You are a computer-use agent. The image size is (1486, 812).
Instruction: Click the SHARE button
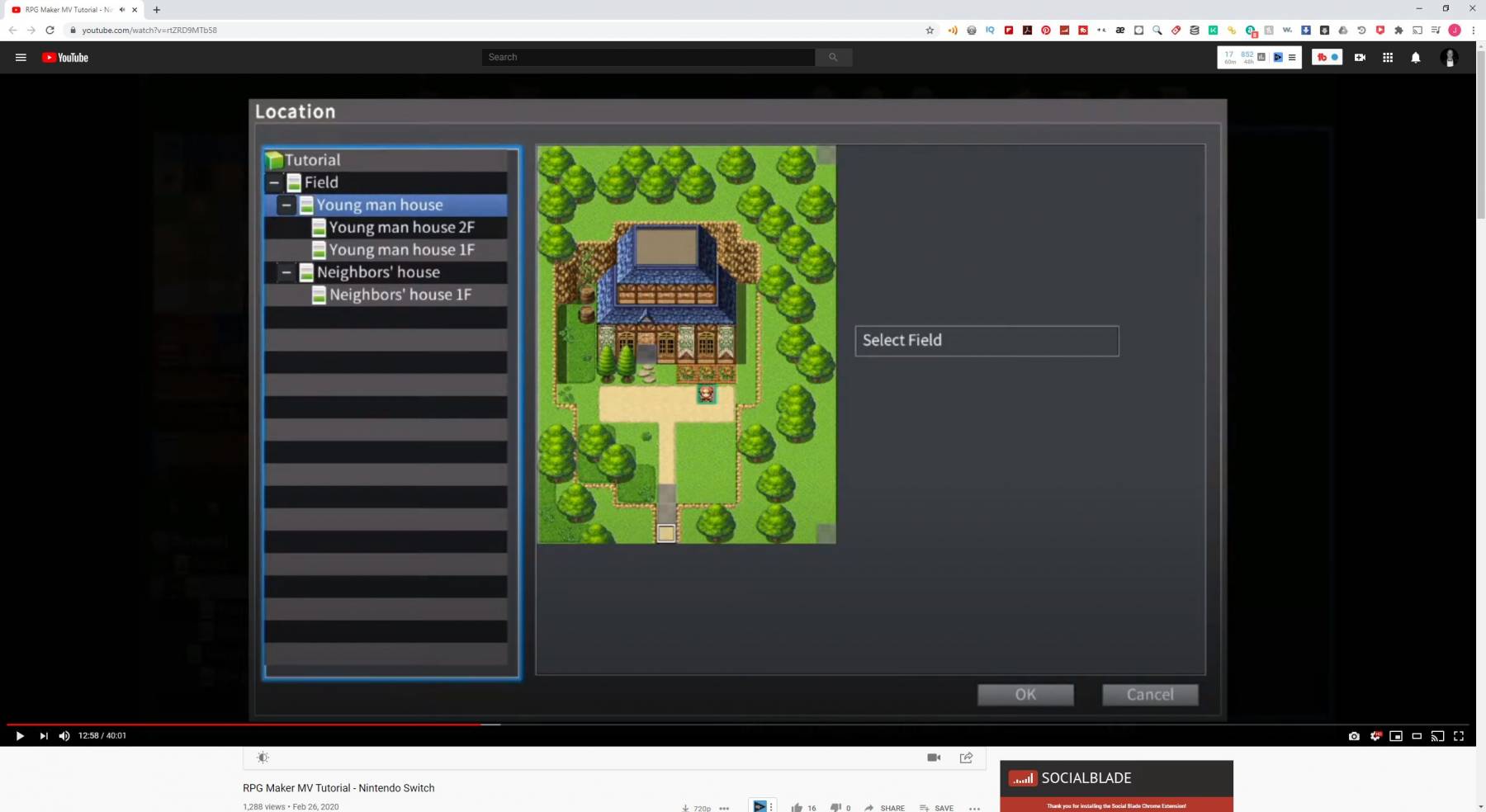pos(884,808)
